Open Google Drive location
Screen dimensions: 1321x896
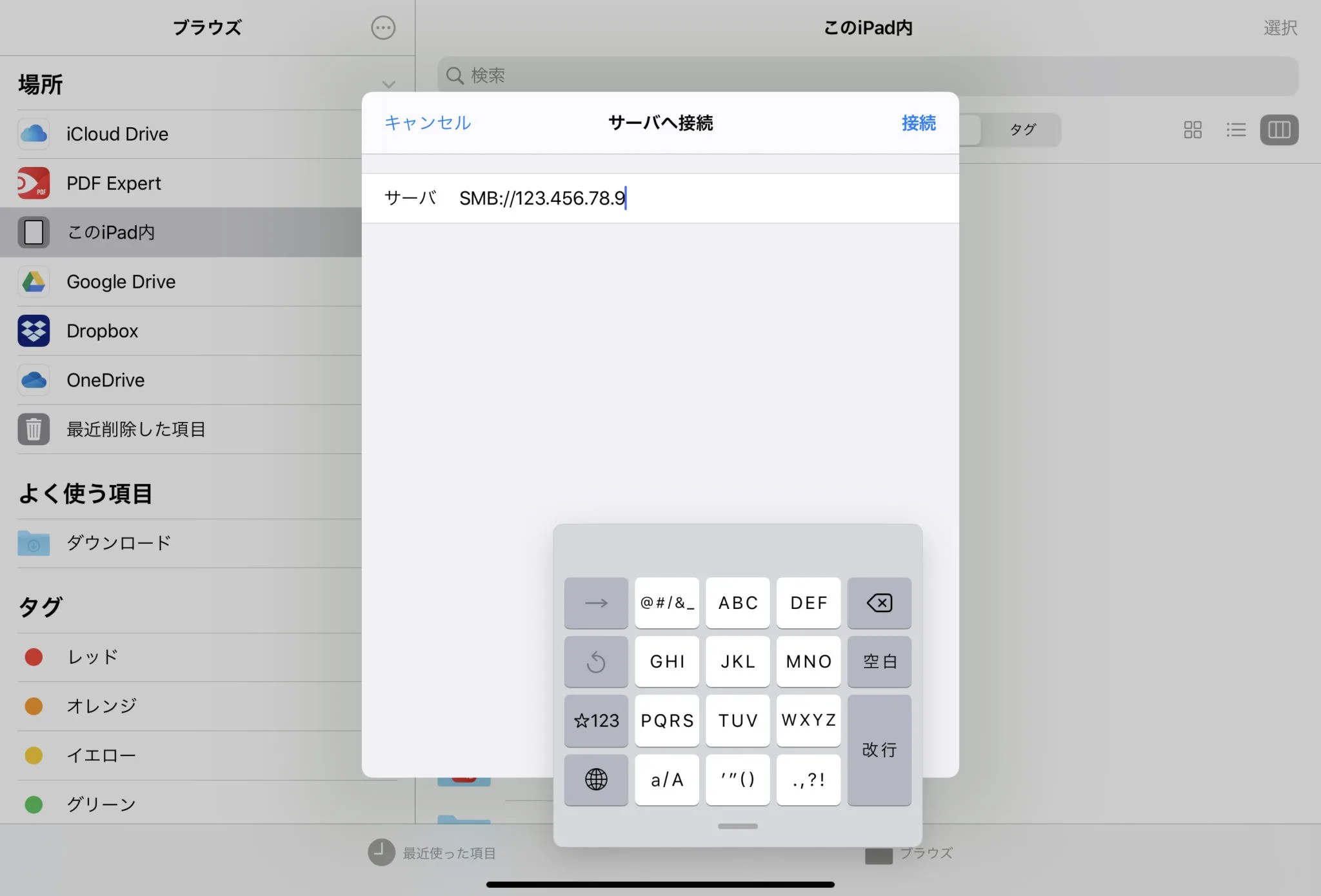[121, 282]
